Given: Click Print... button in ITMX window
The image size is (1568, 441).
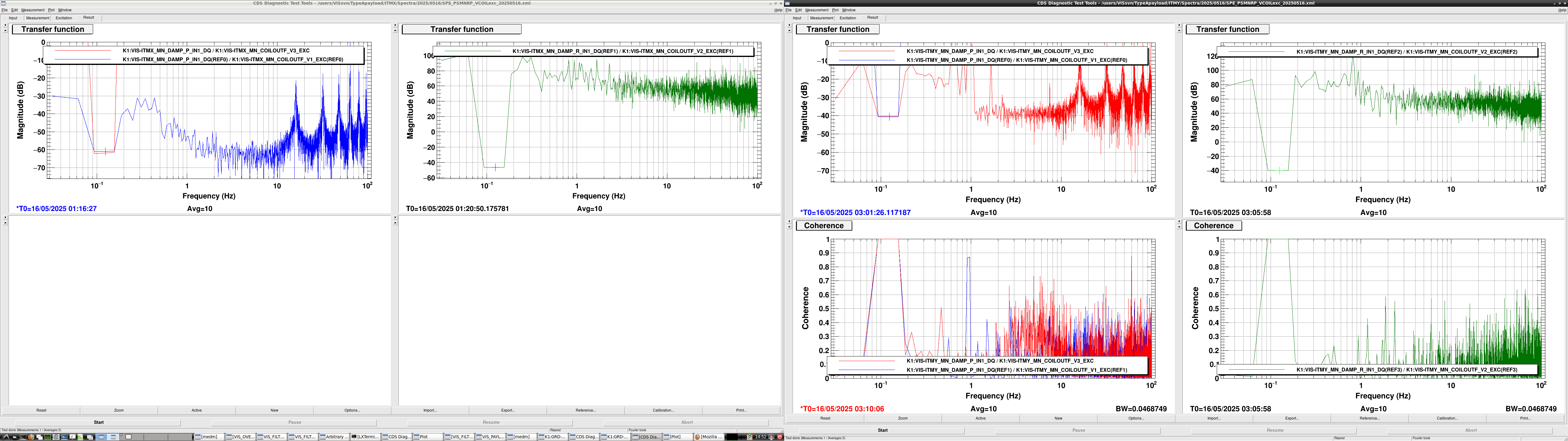Looking at the screenshot, I should point(741,410).
